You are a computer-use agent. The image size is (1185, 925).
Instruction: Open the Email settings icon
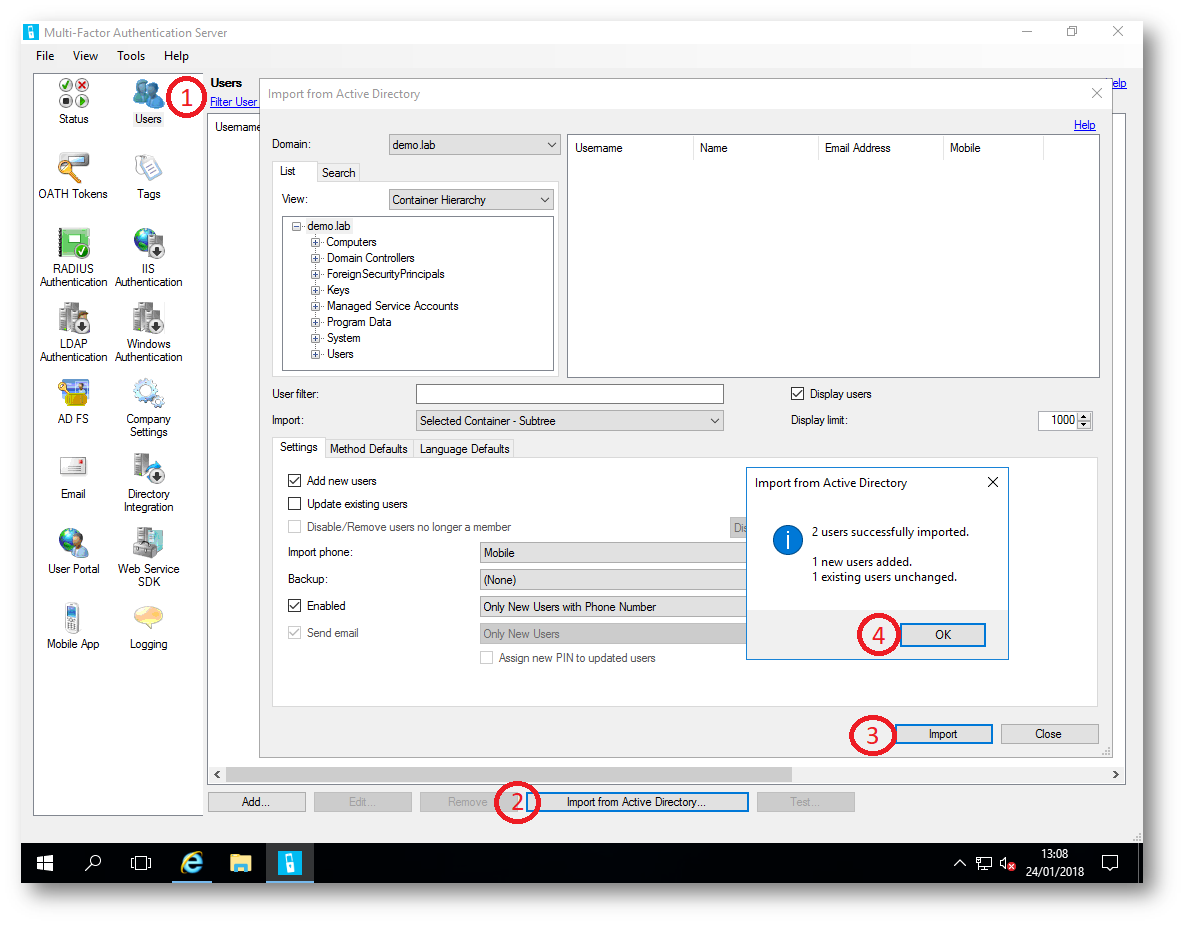click(73, 476)
